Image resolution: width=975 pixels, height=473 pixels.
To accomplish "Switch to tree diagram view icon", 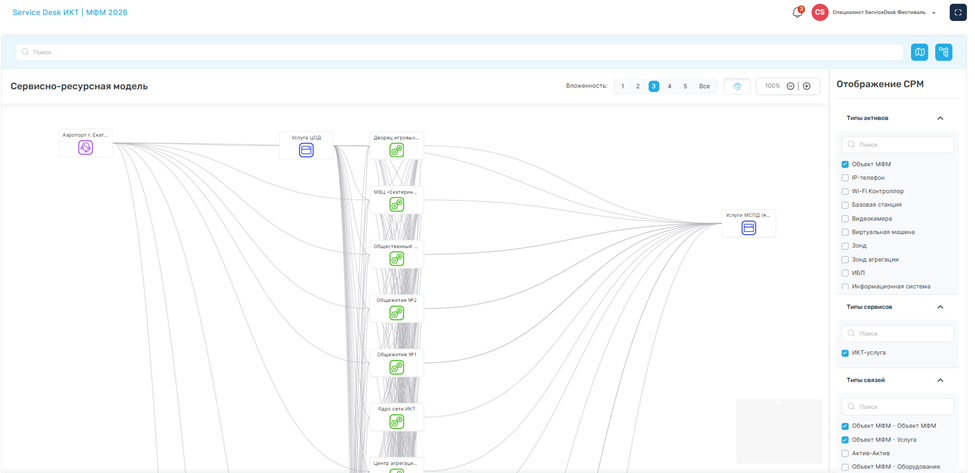I will (x=944, y=52).
